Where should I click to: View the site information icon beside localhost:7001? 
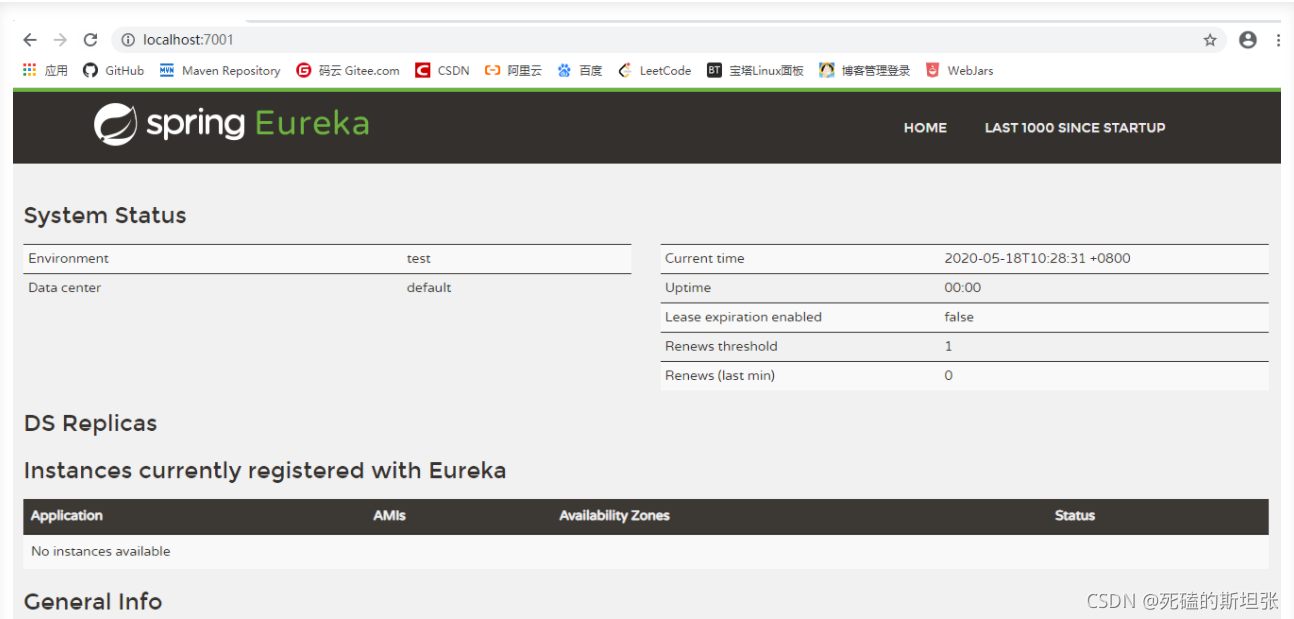[128, 40]
